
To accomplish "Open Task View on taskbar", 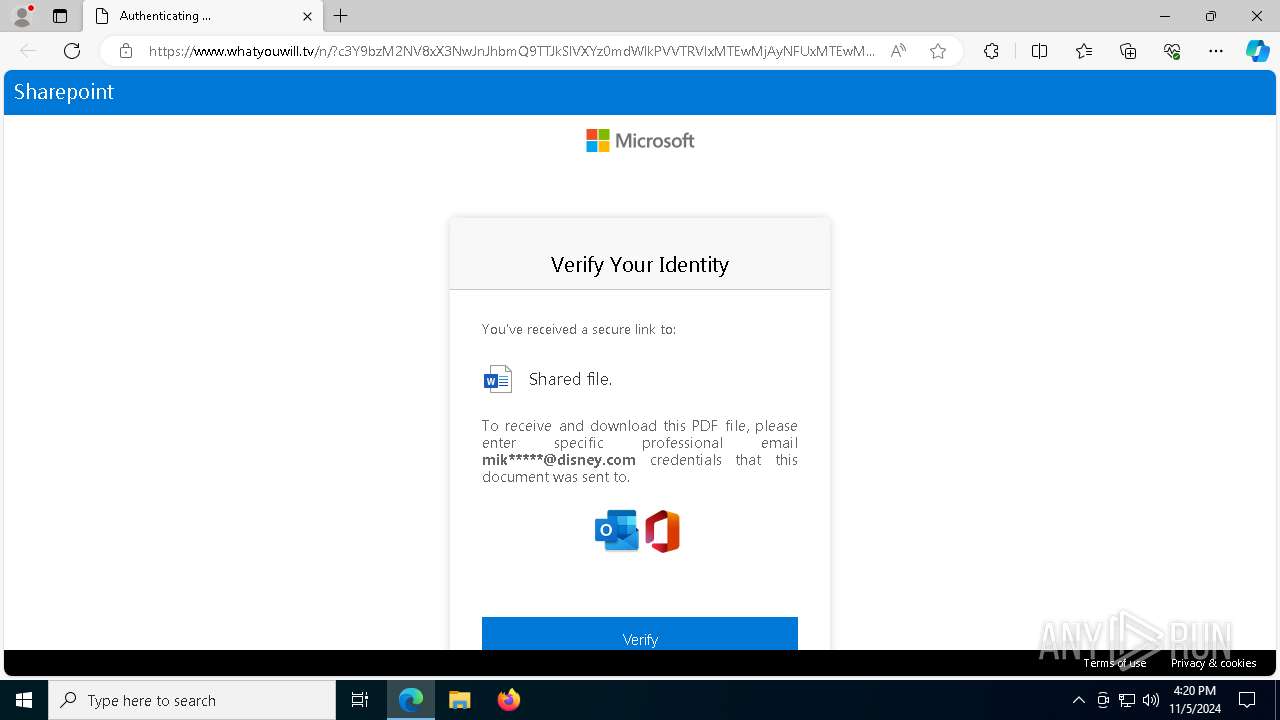I will click(360, 700).
